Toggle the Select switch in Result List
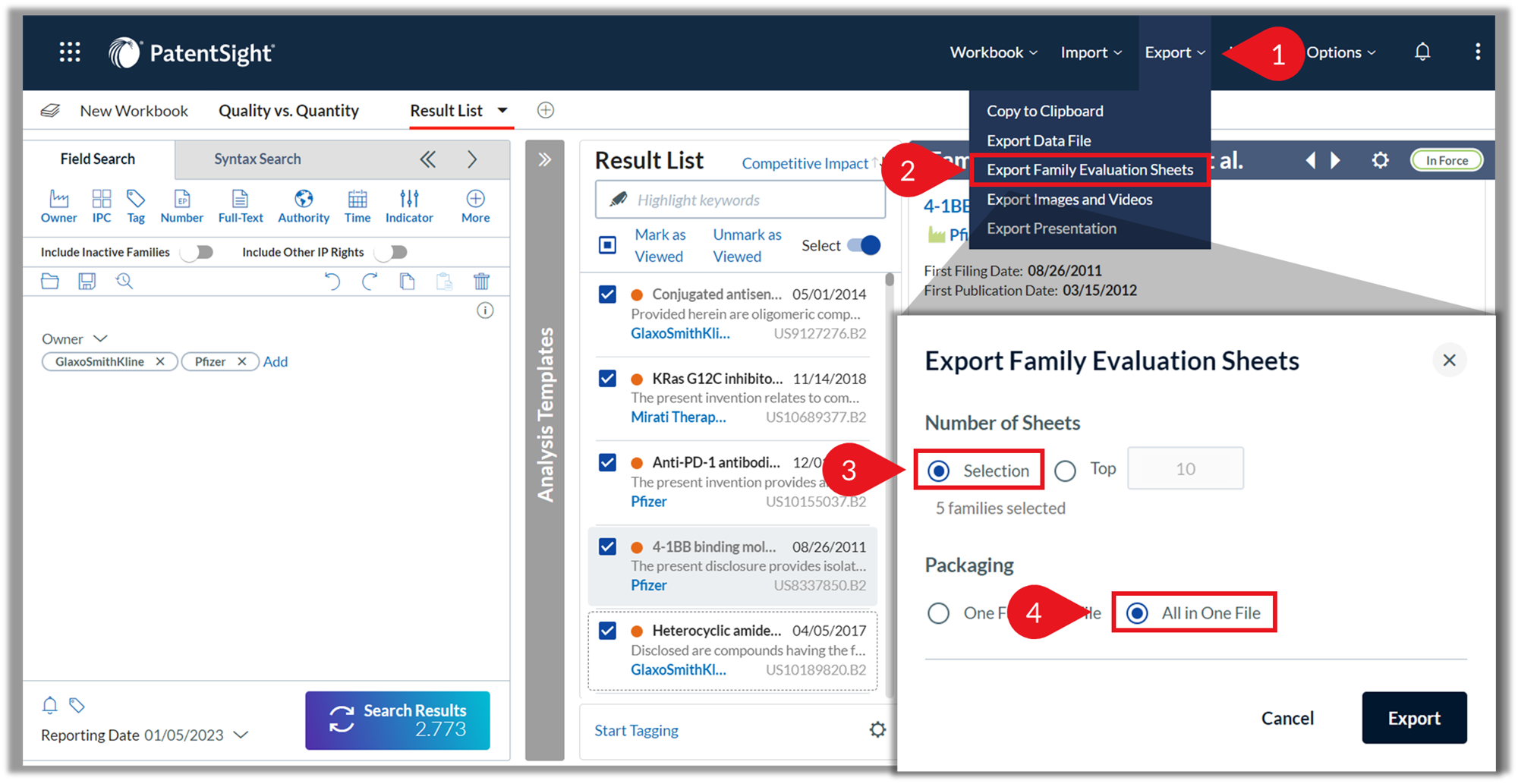Screen dimensions: 1518x784 click(864, 245)
